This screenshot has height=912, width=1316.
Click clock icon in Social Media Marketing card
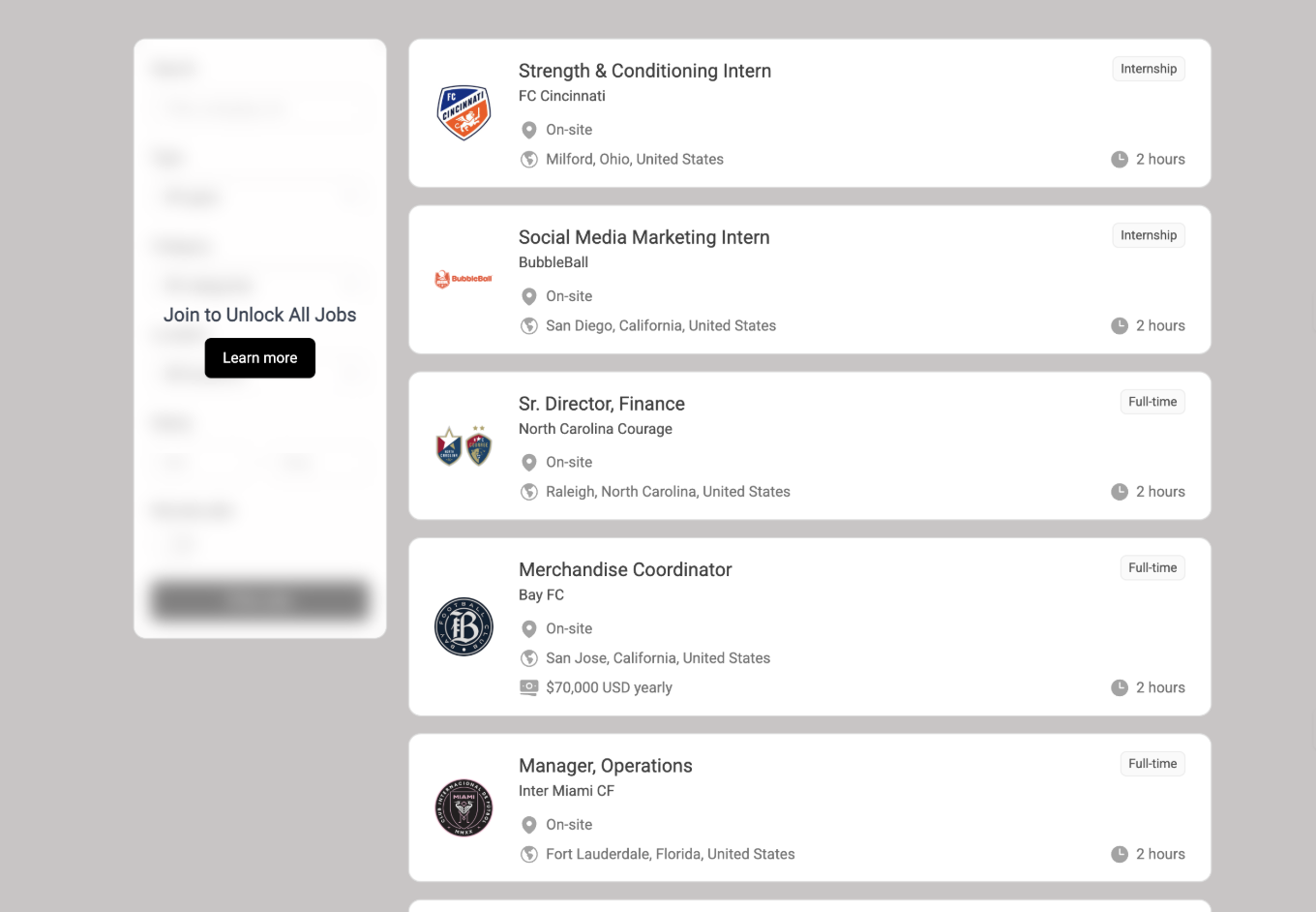click(1120, 326)
